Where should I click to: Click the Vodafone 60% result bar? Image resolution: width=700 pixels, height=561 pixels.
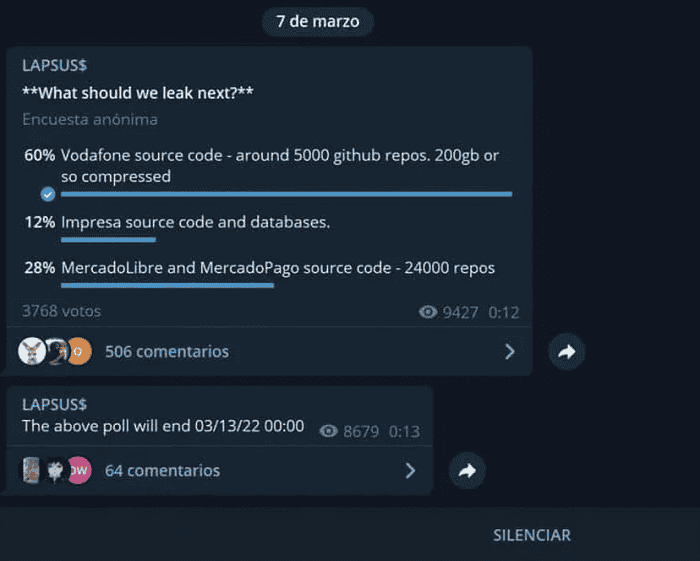286,194
